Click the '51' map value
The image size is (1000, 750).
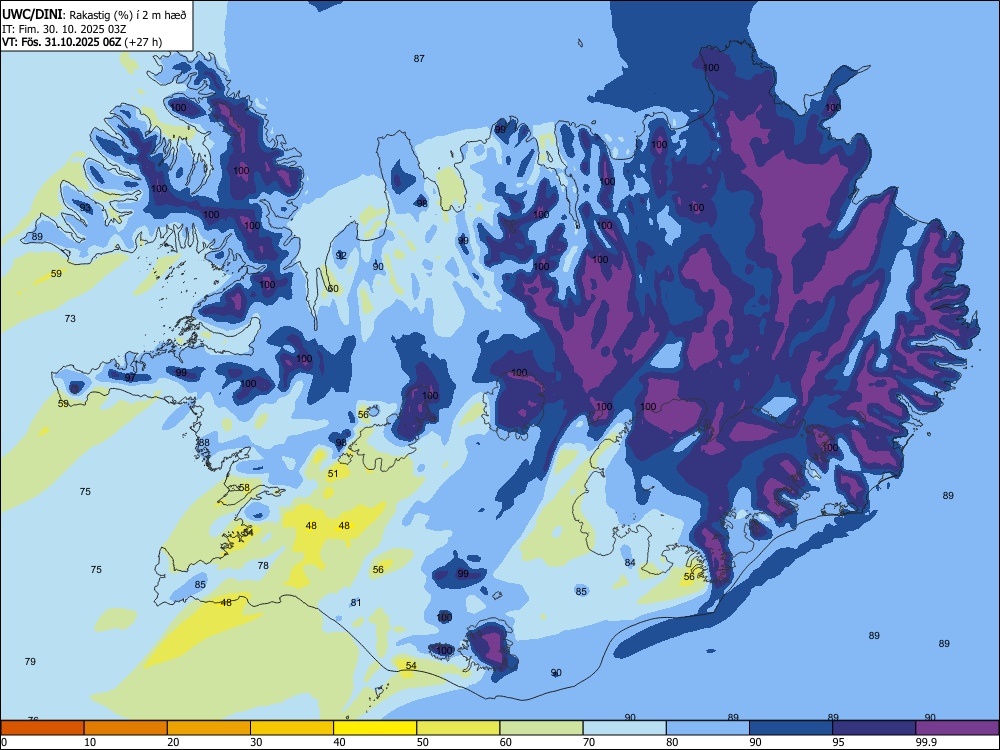pos(333,473)
